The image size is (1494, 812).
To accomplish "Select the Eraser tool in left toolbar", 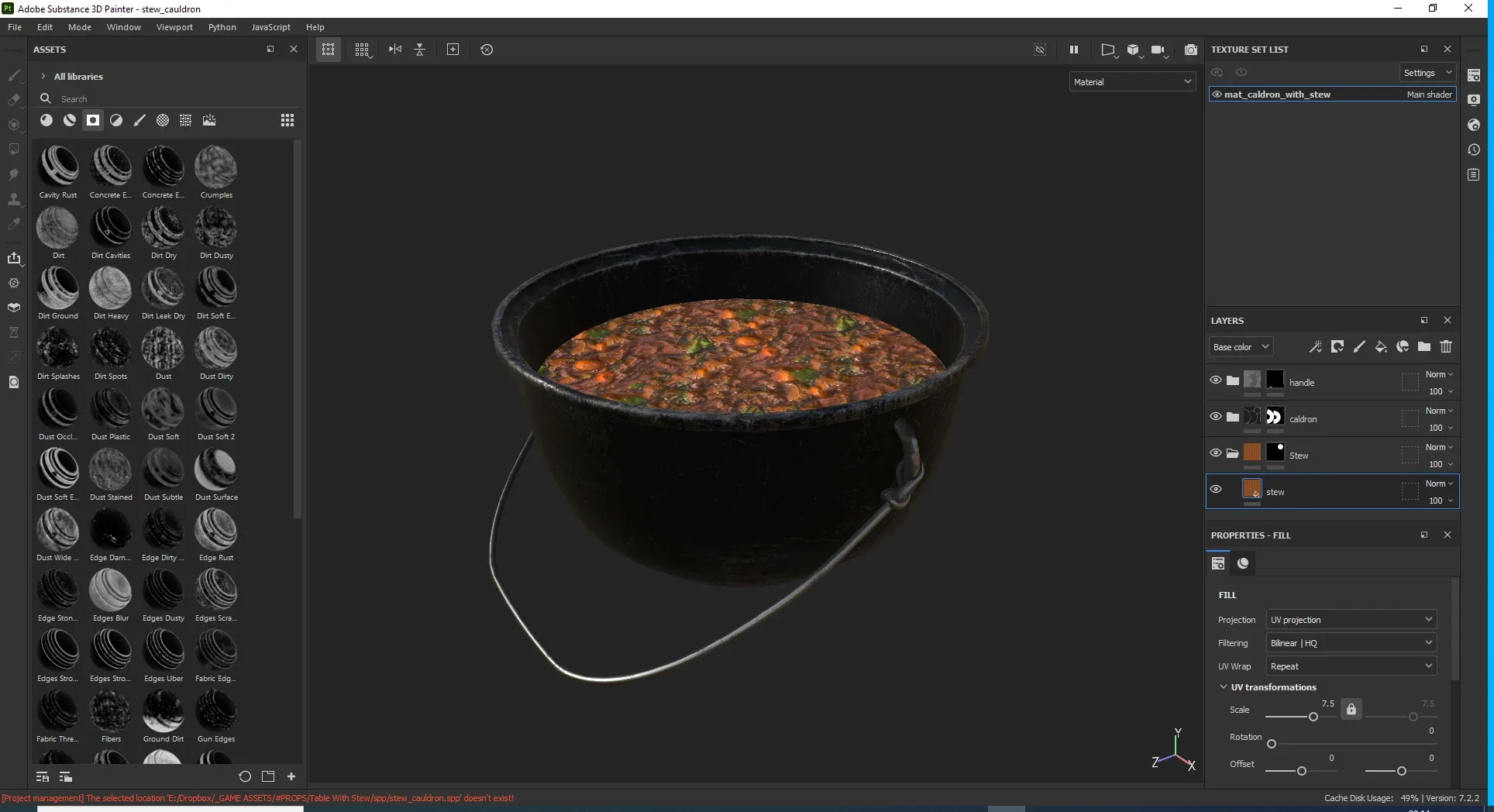I will [x=14, y=100].
